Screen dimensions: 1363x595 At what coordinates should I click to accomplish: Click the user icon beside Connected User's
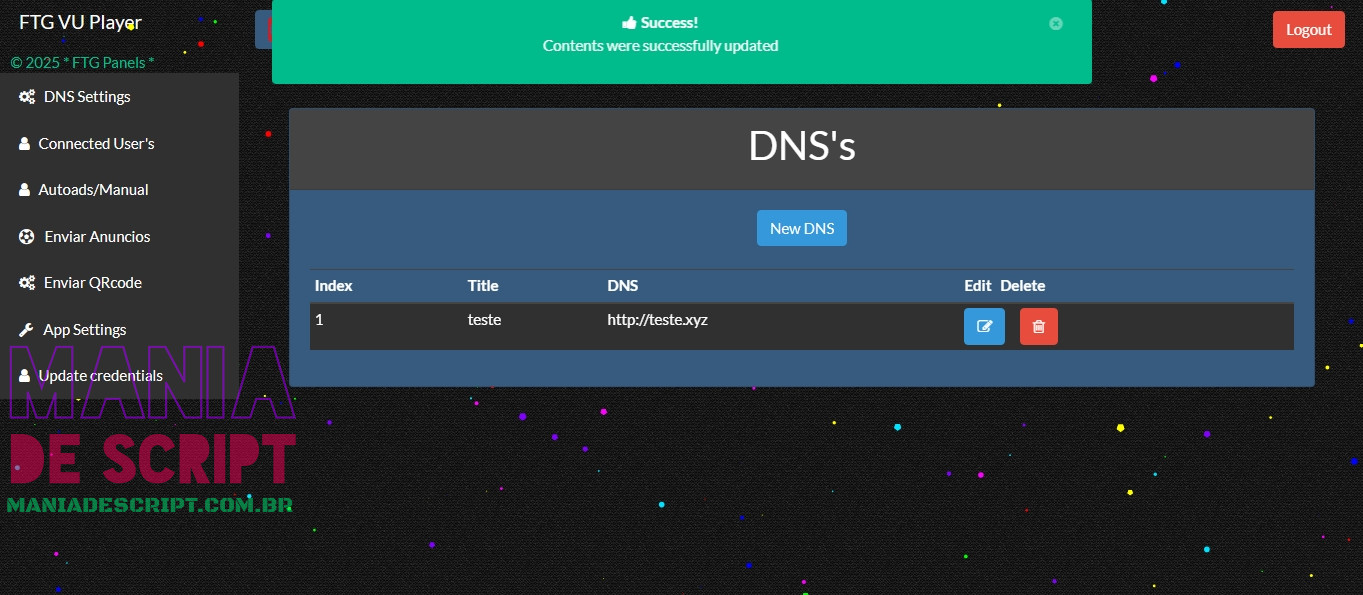click(x=24, y=144)
